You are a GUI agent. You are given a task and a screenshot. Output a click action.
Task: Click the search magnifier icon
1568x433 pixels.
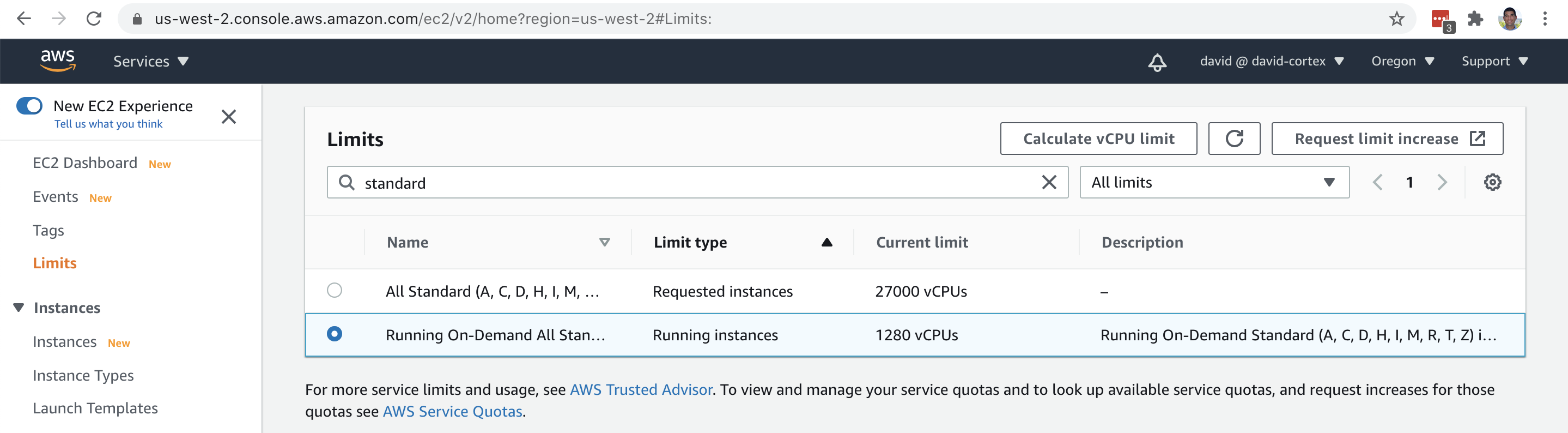coord(347,182)
